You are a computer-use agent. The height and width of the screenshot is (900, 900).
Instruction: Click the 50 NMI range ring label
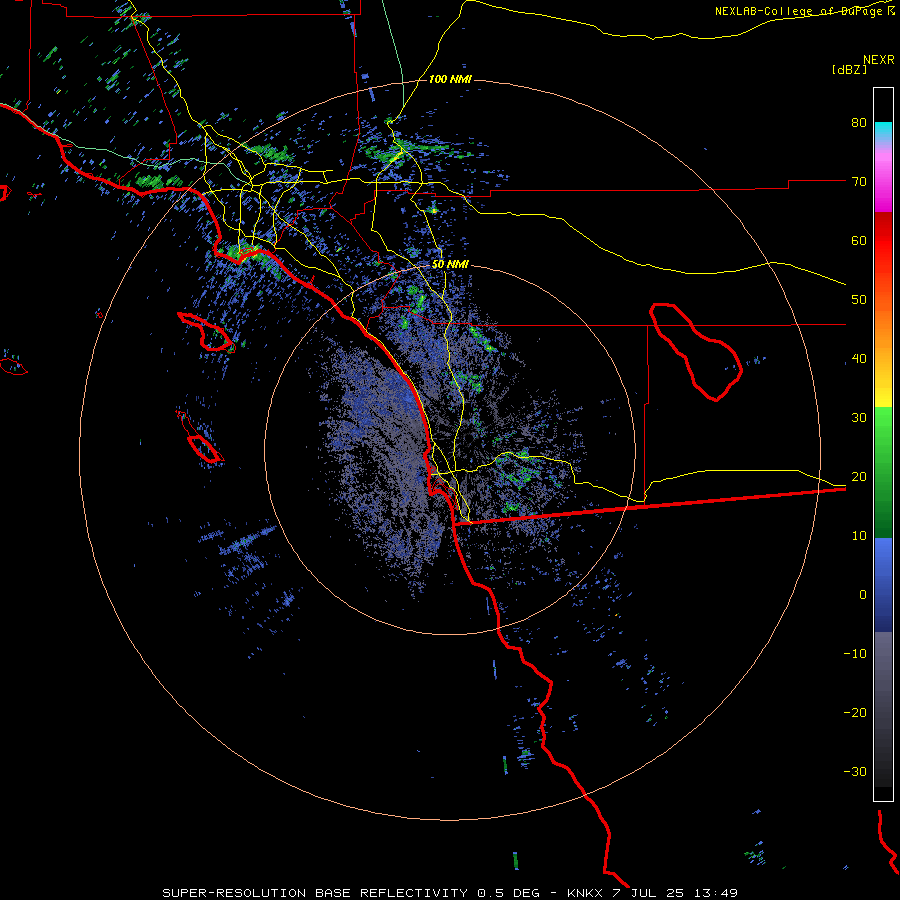point(450,265)
